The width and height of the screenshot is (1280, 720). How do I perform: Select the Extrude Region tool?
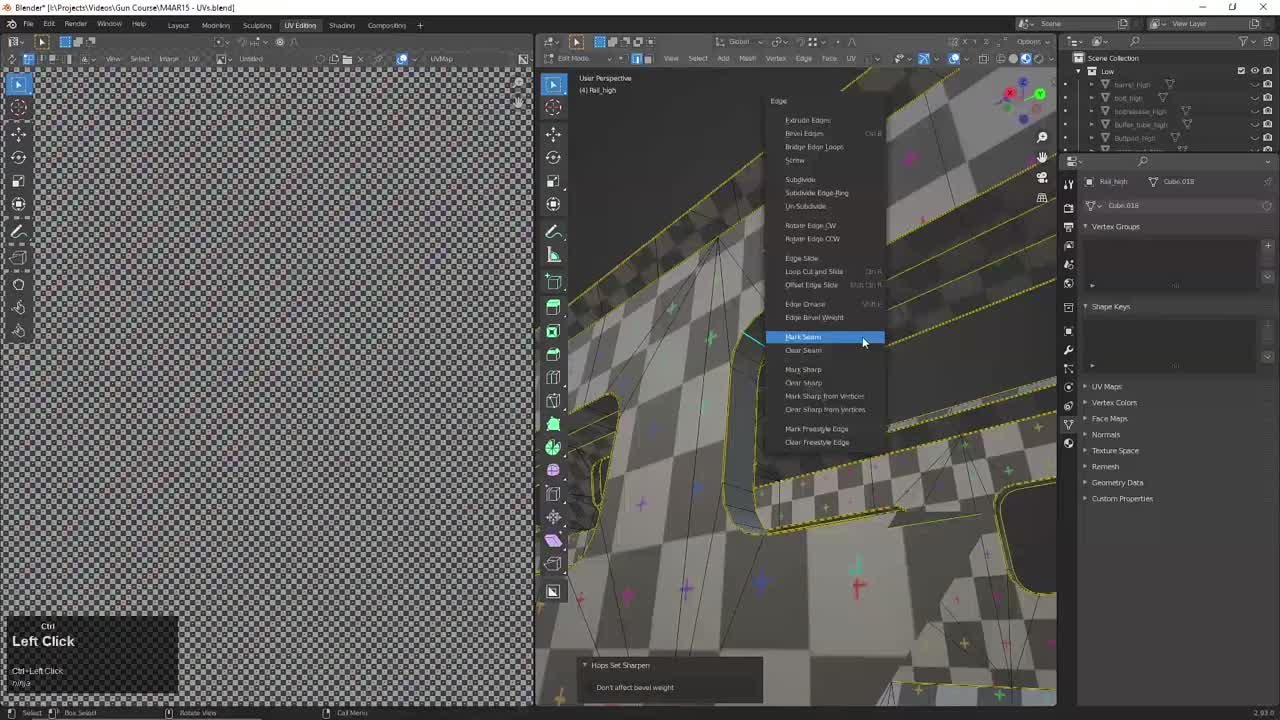(553, 307)
